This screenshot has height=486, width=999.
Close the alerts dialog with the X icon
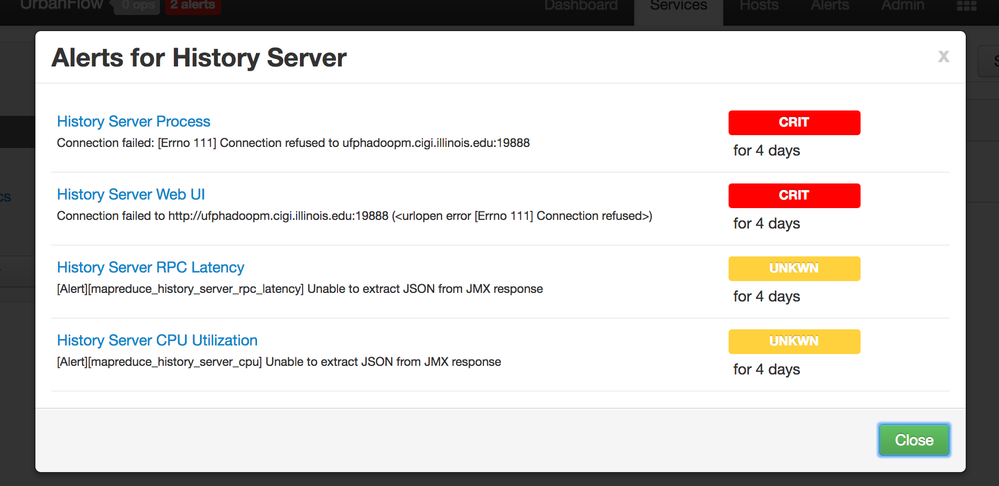(x=943, y=57)
